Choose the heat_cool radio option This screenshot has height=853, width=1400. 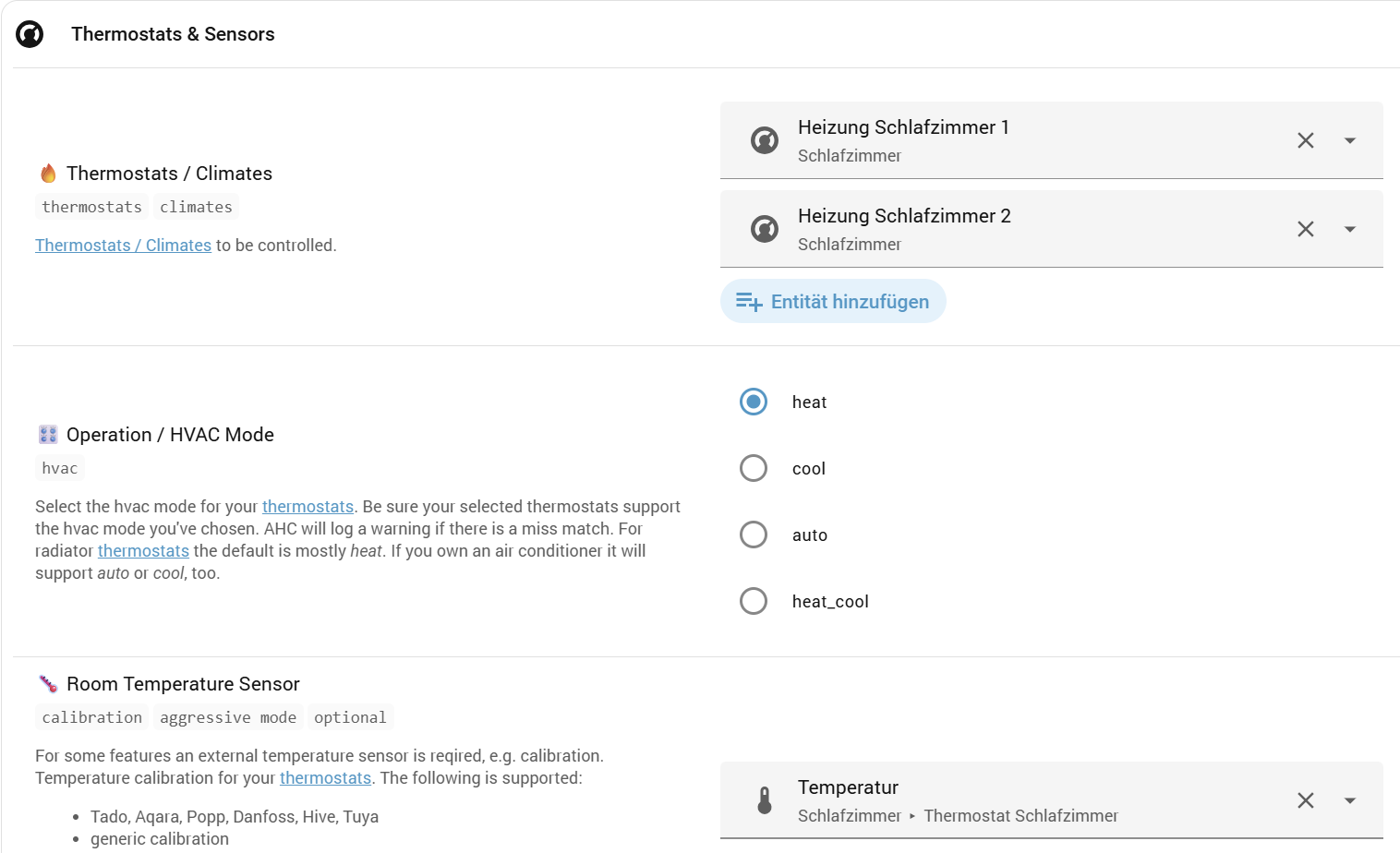click(754, 601)
